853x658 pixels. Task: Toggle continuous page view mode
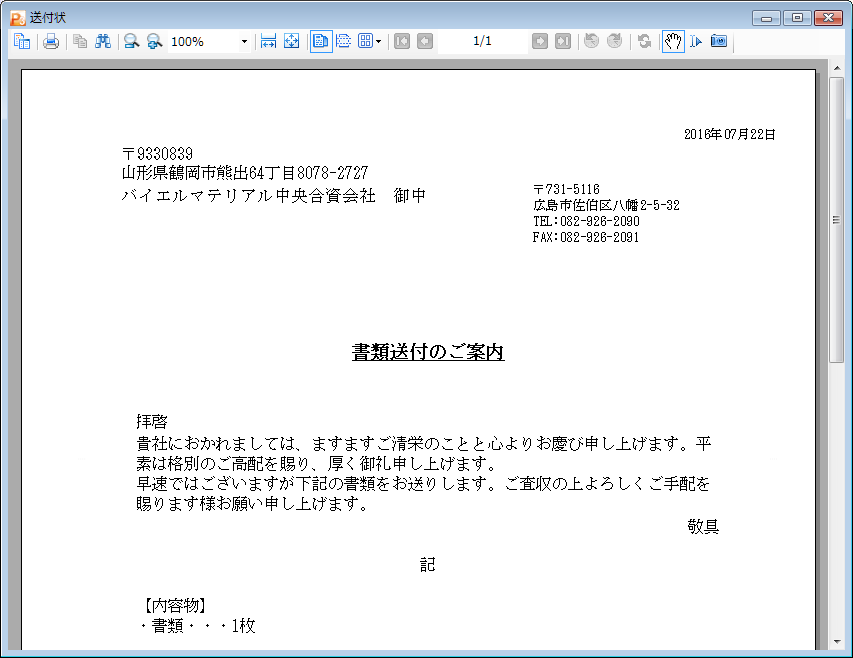click(x=344, y=41)
